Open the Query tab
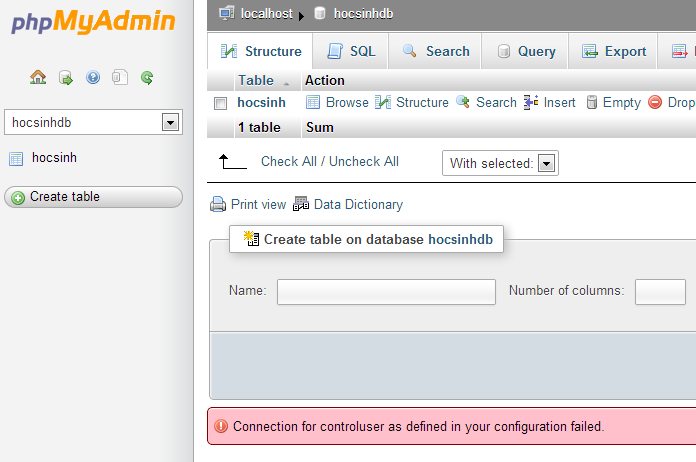 click(x=525, y=51)
